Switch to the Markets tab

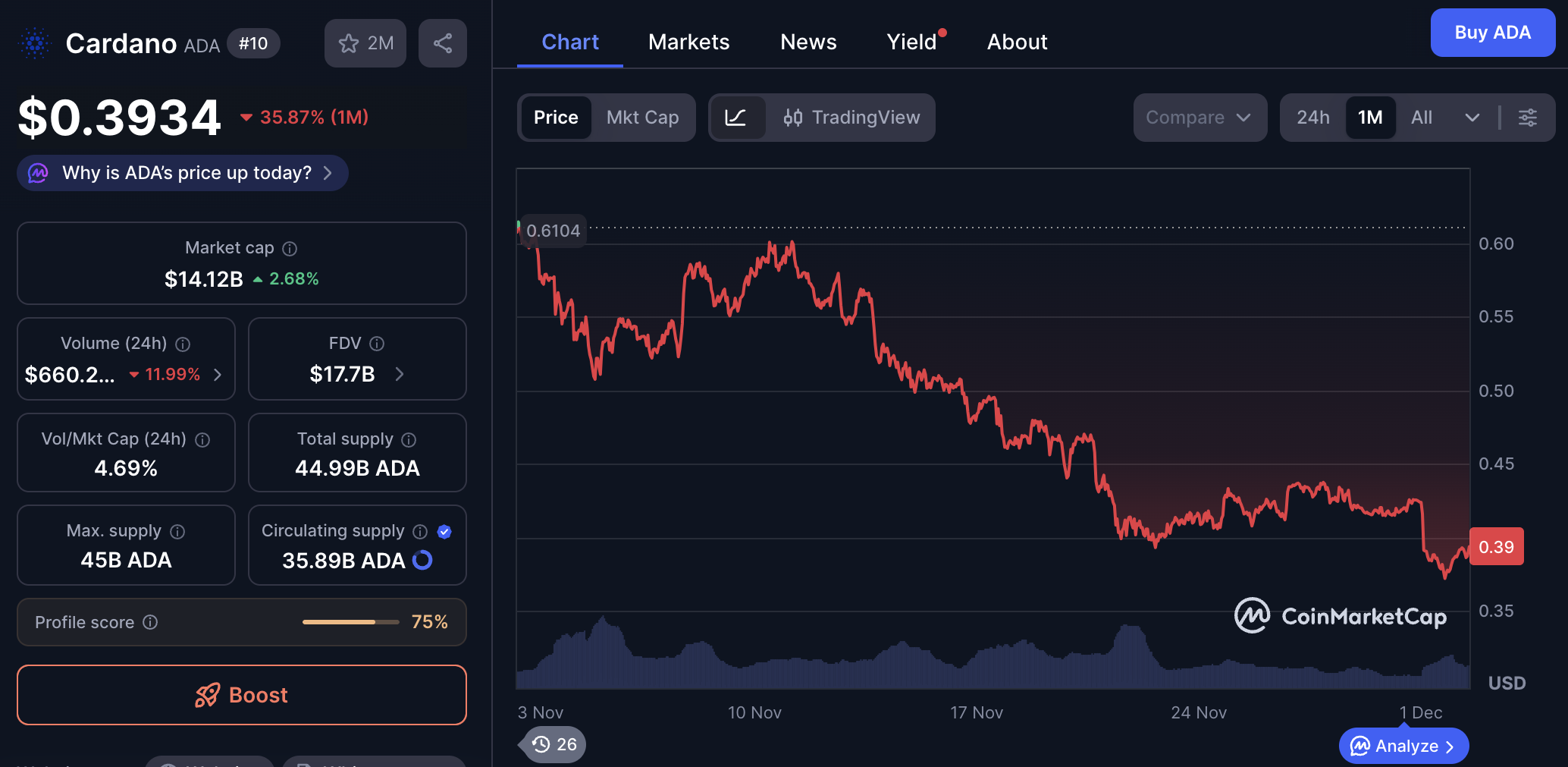(688, 42)
